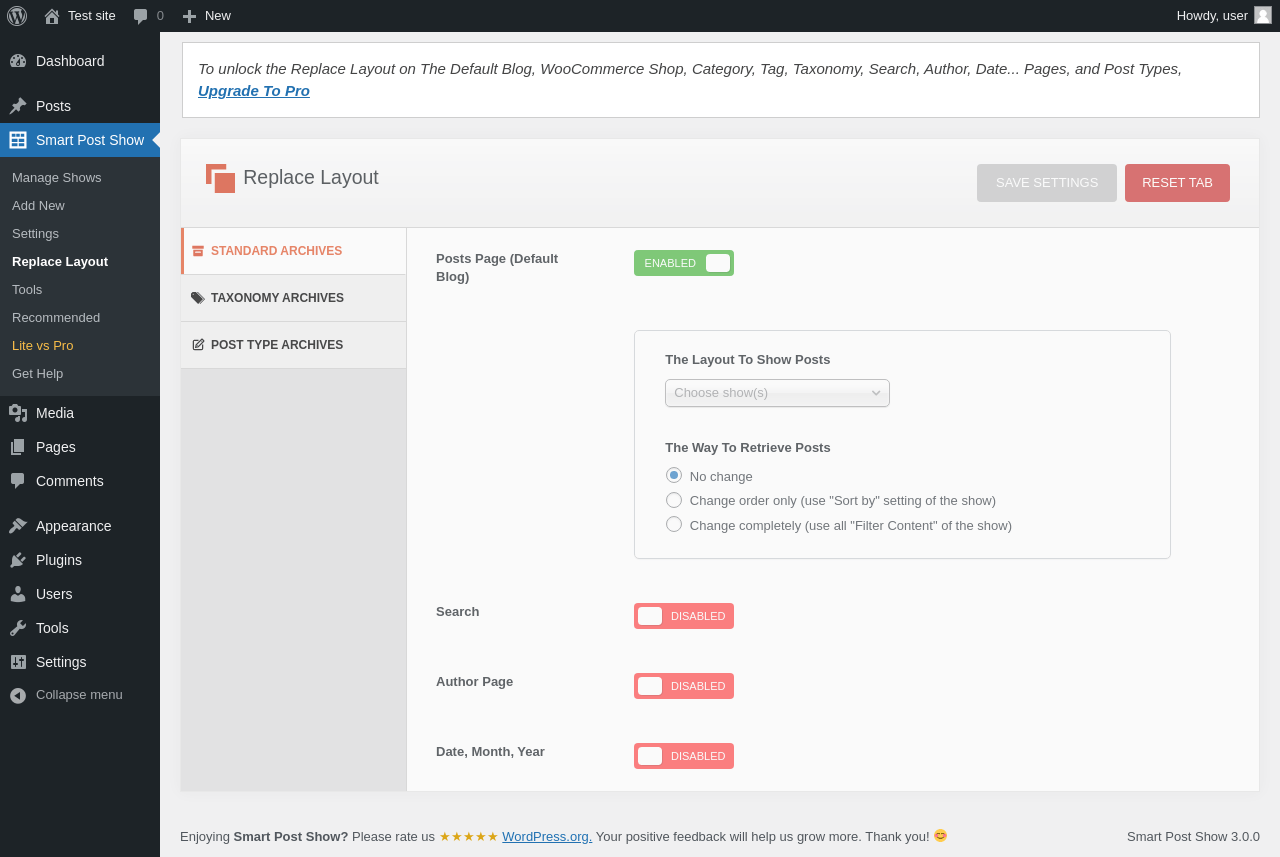Enable the Date, Month, Year toggle

[x=684, y=756]
